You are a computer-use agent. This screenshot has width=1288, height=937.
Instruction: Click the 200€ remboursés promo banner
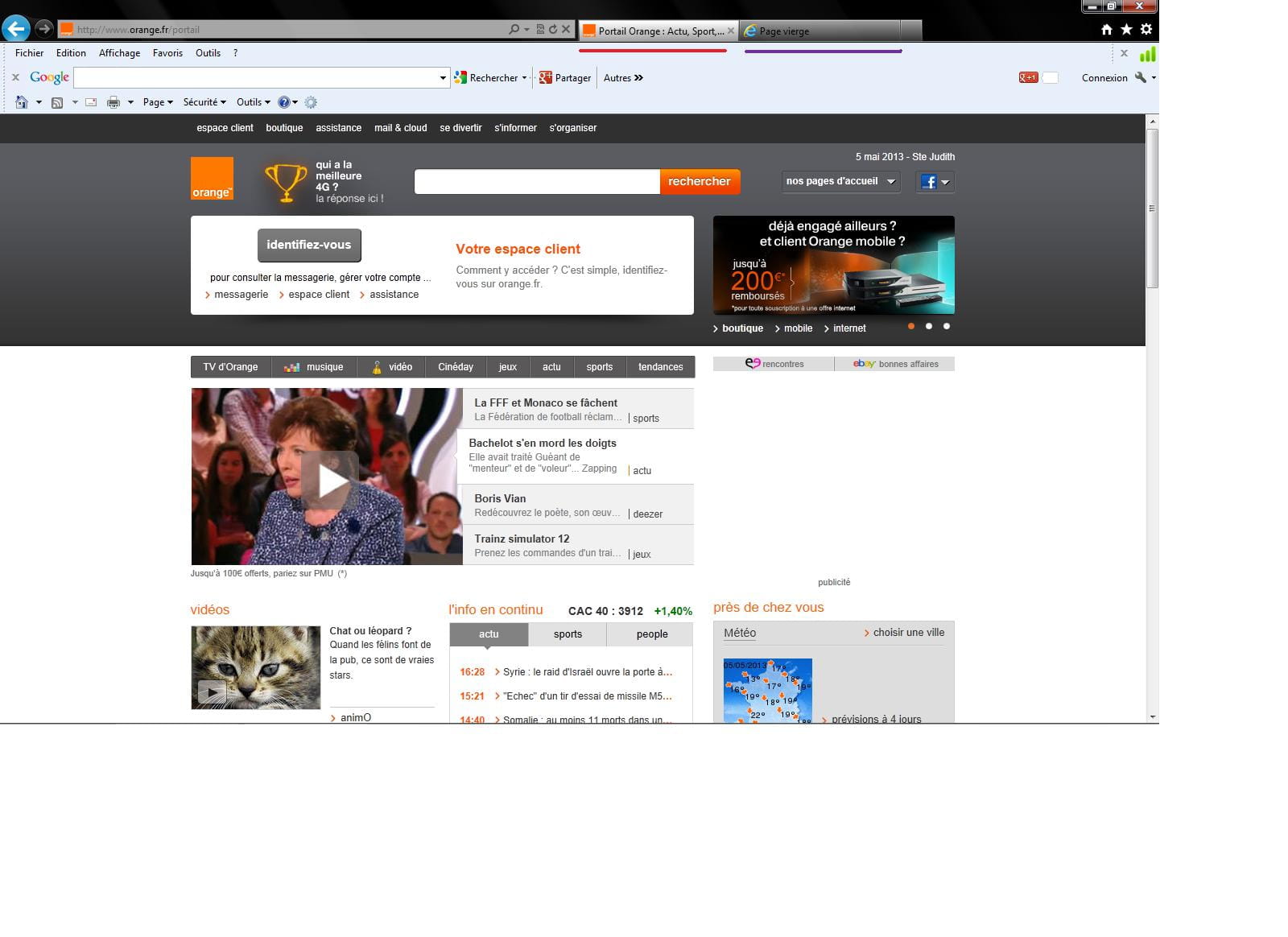tap(834, 265)
